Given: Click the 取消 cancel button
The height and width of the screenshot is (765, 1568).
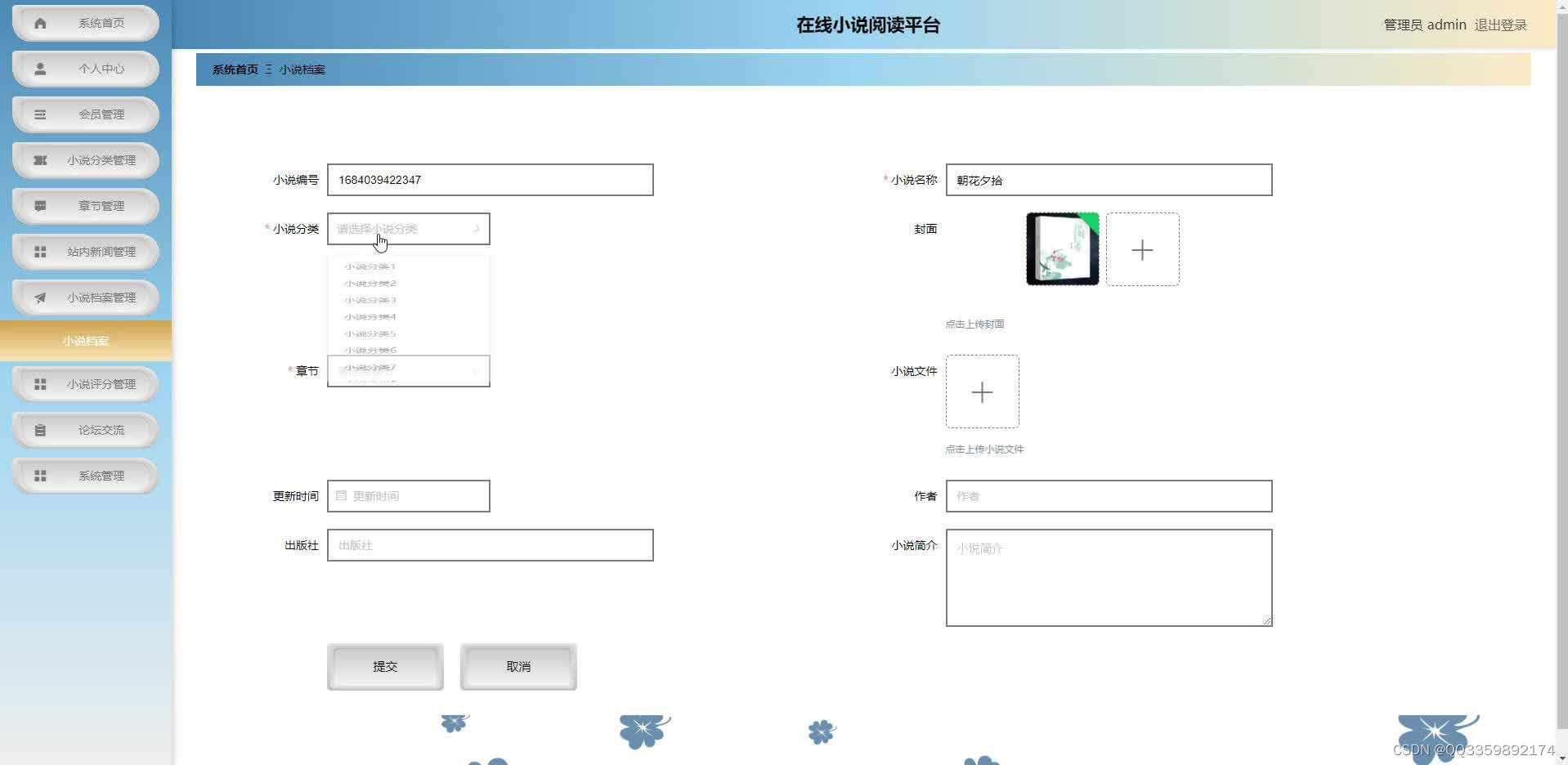Looking at the screenshot, I should pos(518,666).
